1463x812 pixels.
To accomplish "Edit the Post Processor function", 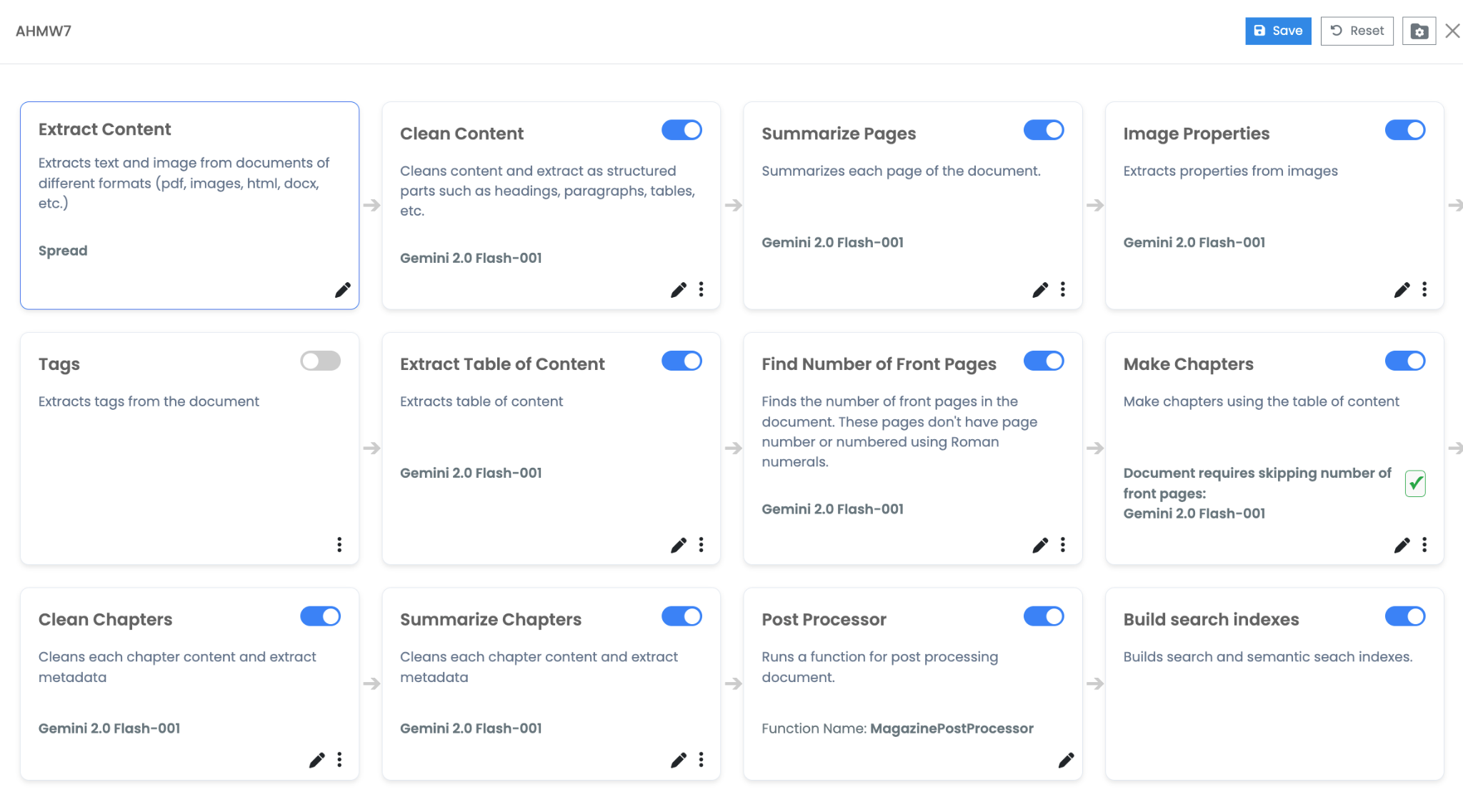I will (x=1066, y=760).
